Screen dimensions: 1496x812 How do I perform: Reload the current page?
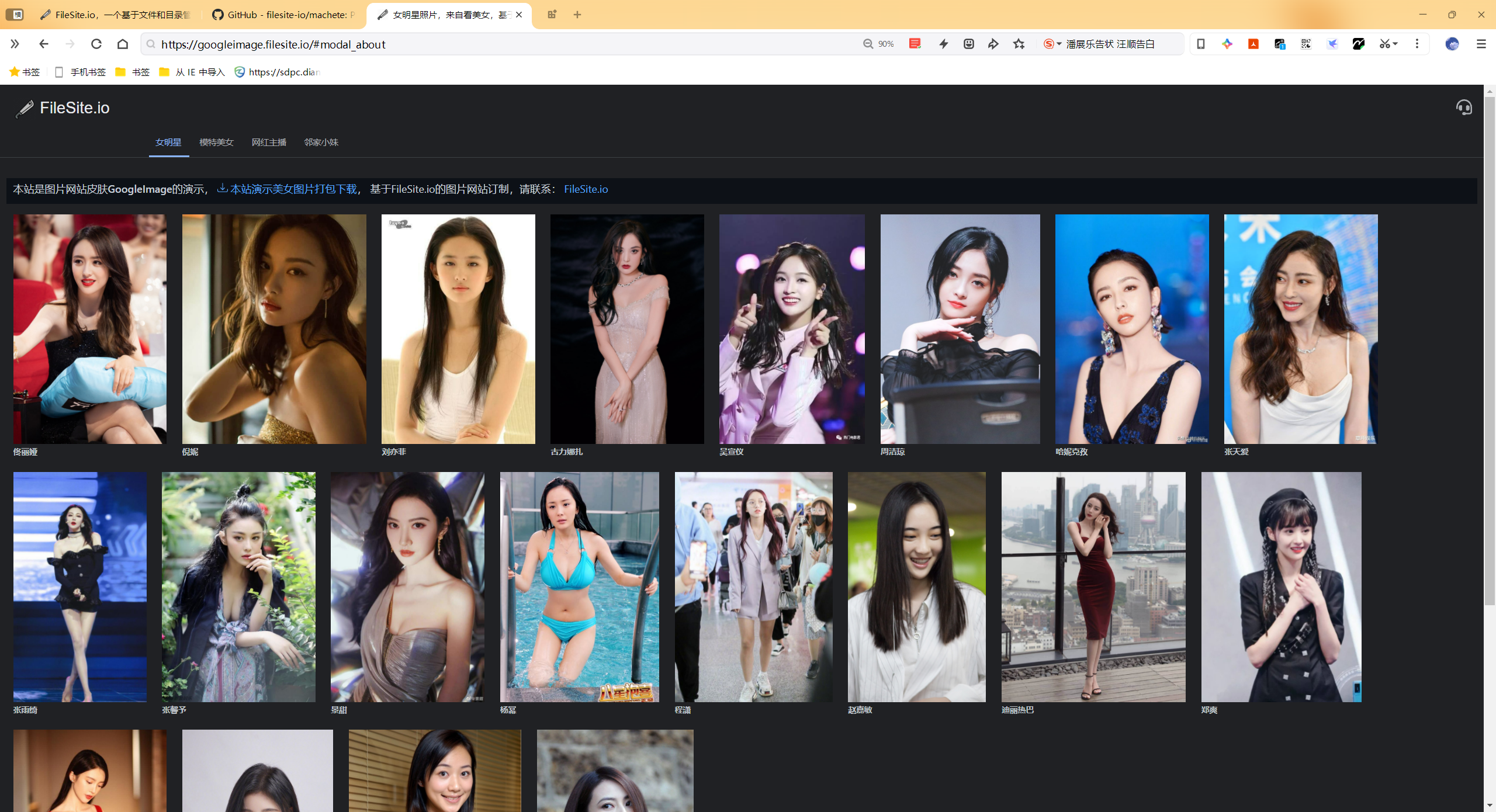tap(96, 44)
